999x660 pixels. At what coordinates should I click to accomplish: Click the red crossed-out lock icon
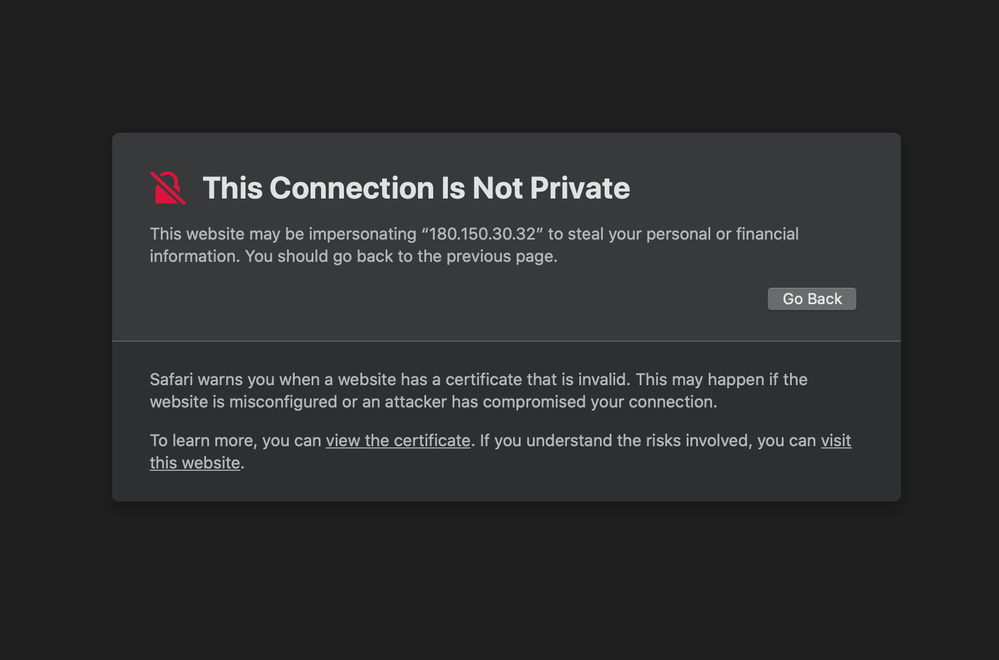[x=168, y=188]
